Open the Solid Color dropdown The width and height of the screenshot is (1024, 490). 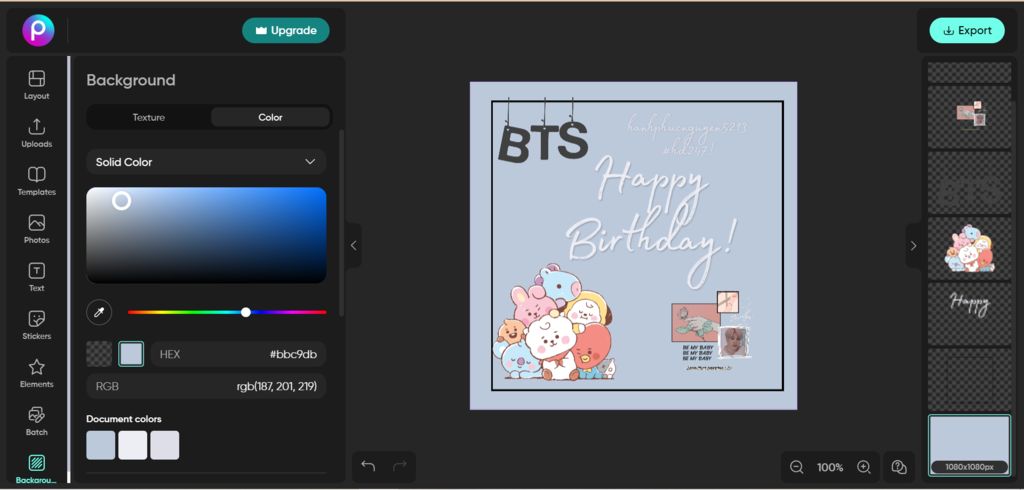pos(206,162)
